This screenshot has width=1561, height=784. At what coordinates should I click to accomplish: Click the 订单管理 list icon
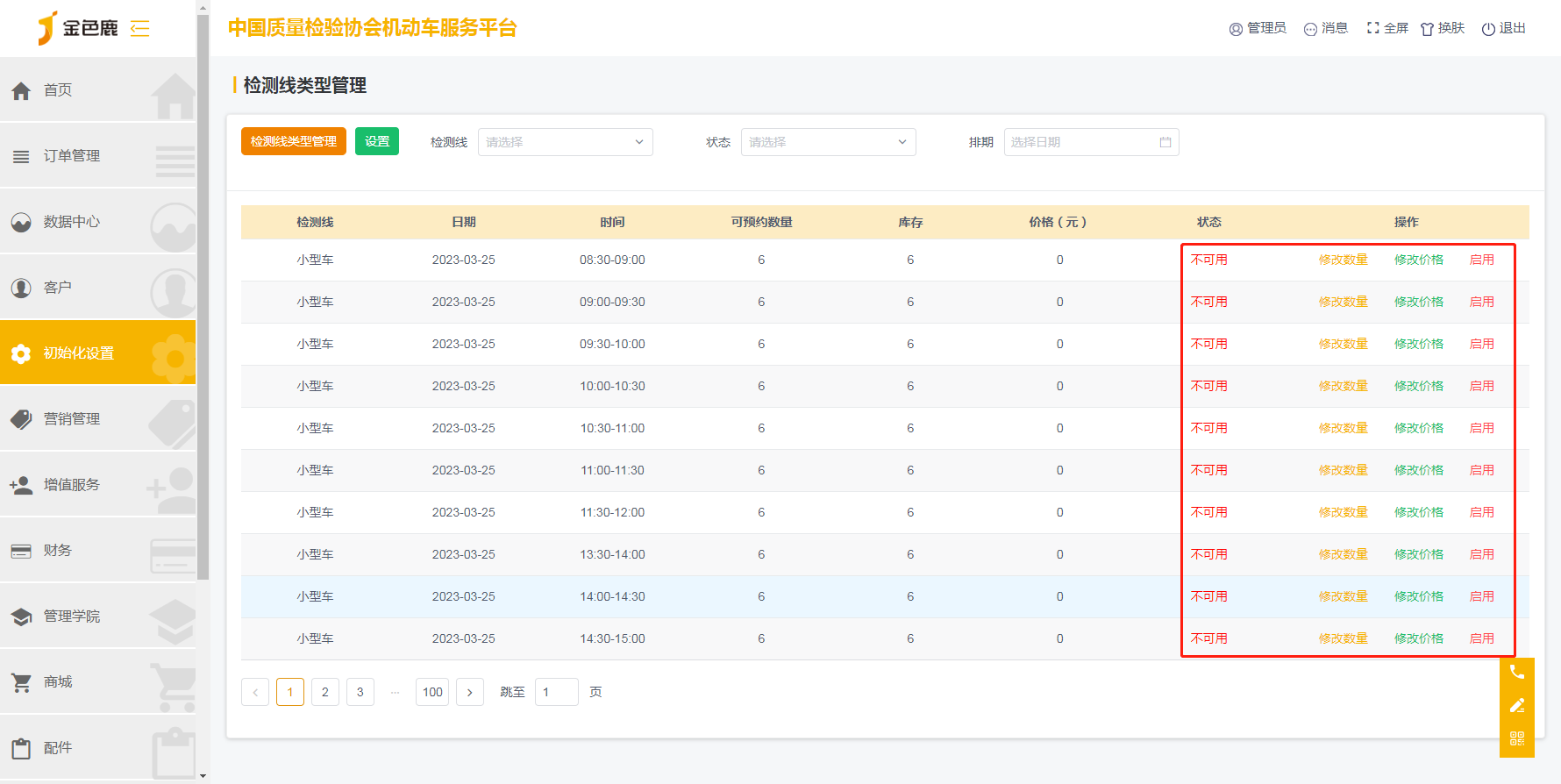(21, 156)
